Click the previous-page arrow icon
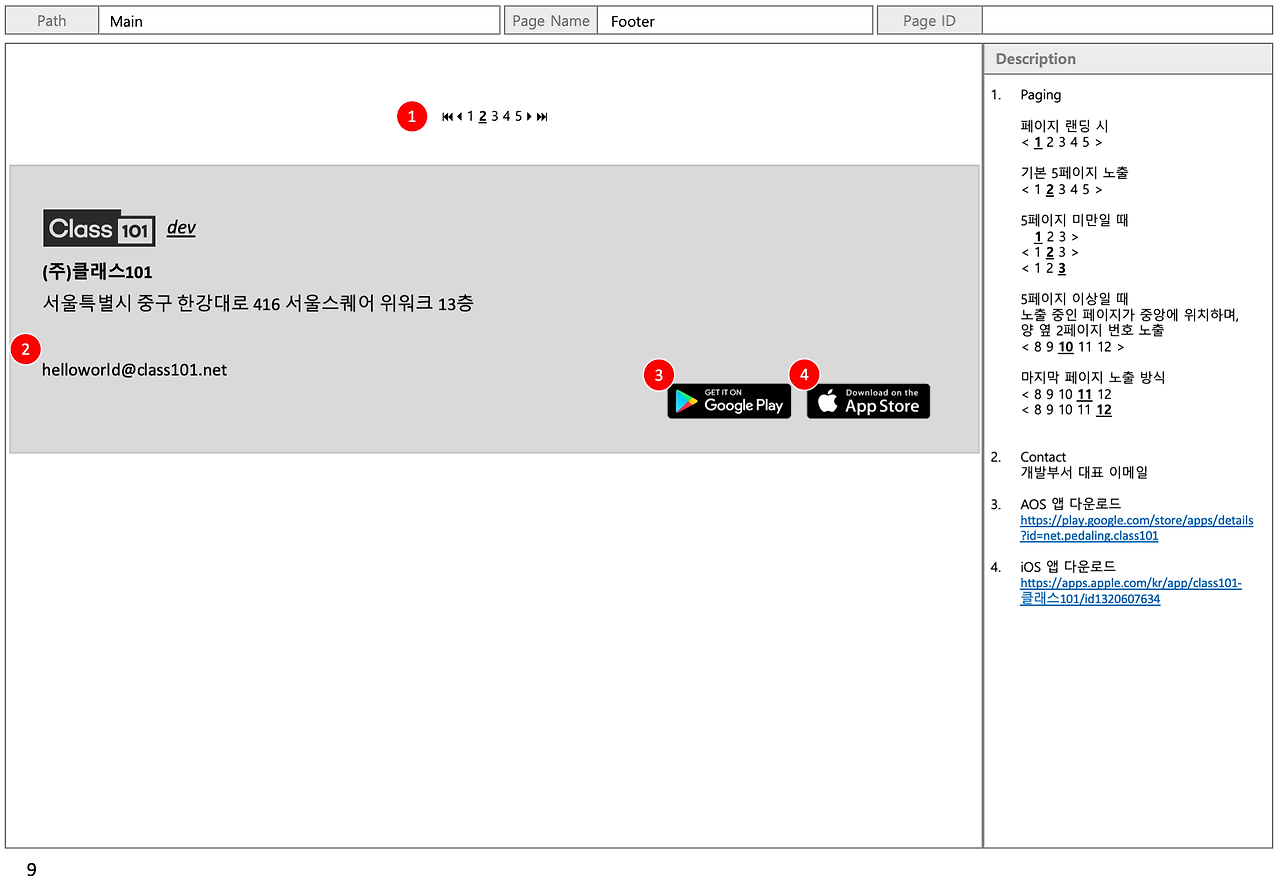 pos(459,116)
